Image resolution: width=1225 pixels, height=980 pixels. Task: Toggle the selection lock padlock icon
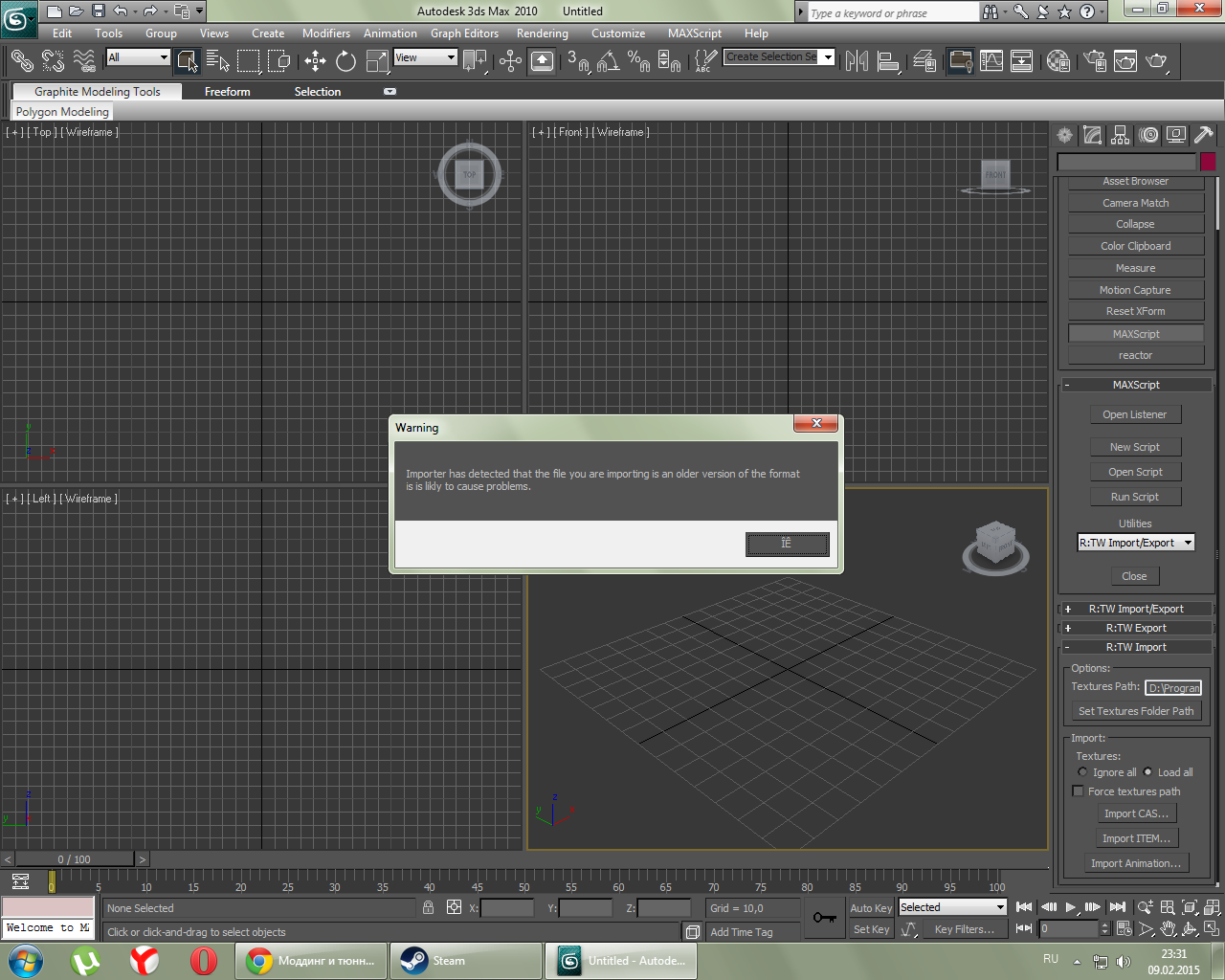(x=428, y=907)
